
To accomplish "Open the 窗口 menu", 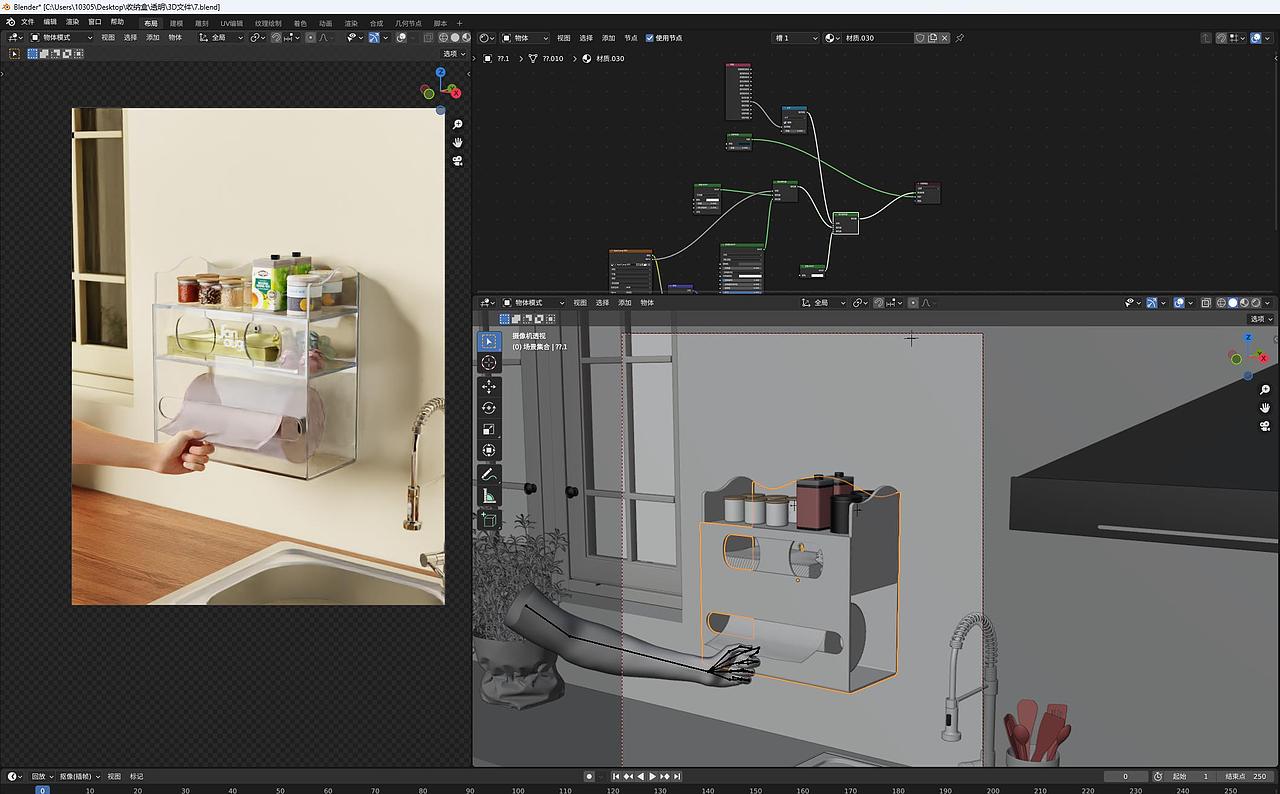I will 95,22.
